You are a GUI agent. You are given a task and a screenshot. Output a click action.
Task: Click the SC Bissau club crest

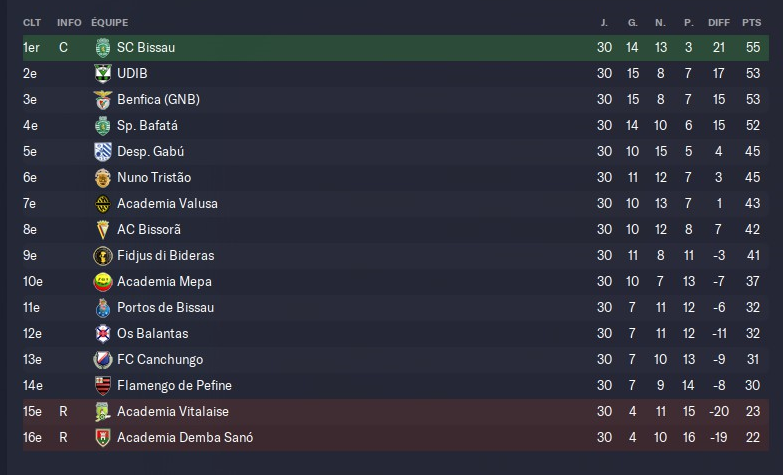[x=101, y=48]
